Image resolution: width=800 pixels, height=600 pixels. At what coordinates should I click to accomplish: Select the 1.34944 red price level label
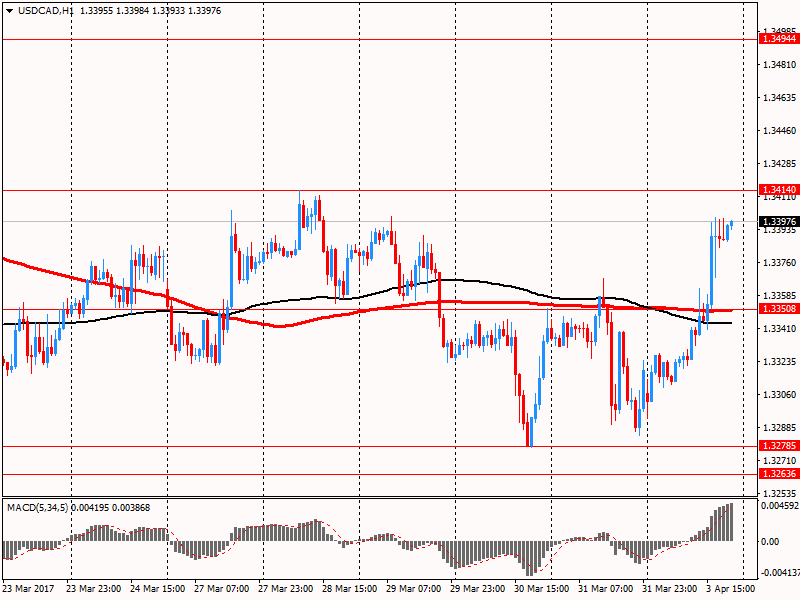click(779, 39)
